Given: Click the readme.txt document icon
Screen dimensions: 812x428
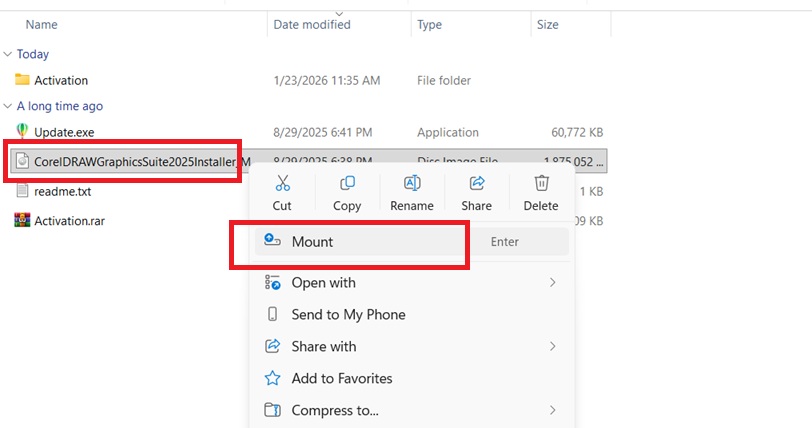Looking at the screenshot, I should (22, 190).
